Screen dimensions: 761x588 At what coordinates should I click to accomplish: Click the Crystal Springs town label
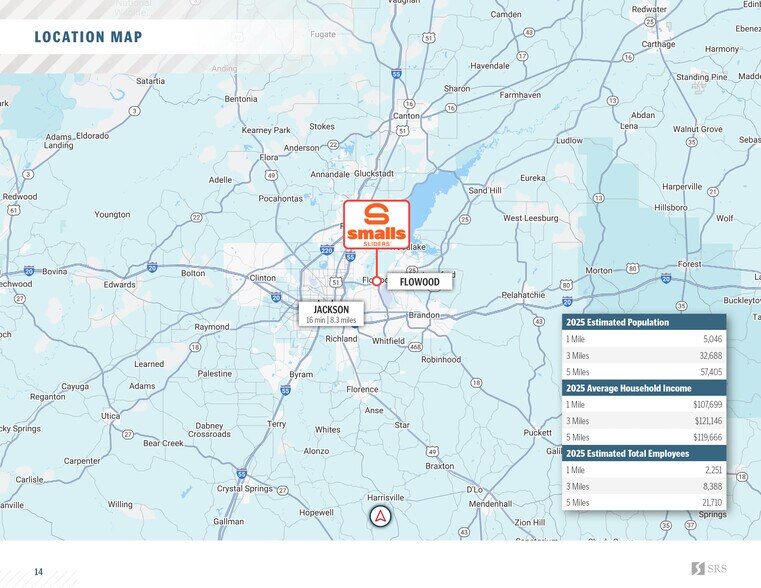click(x=244, y=488)
